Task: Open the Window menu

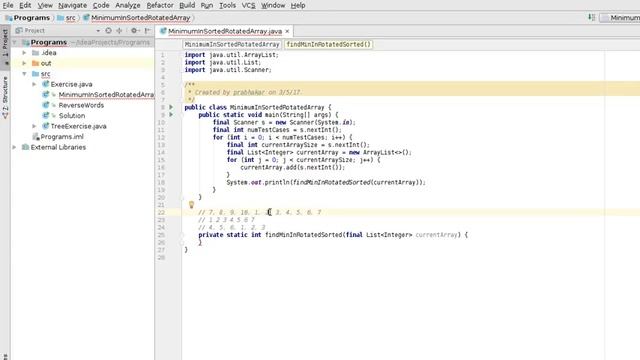Action: [273, 5]
